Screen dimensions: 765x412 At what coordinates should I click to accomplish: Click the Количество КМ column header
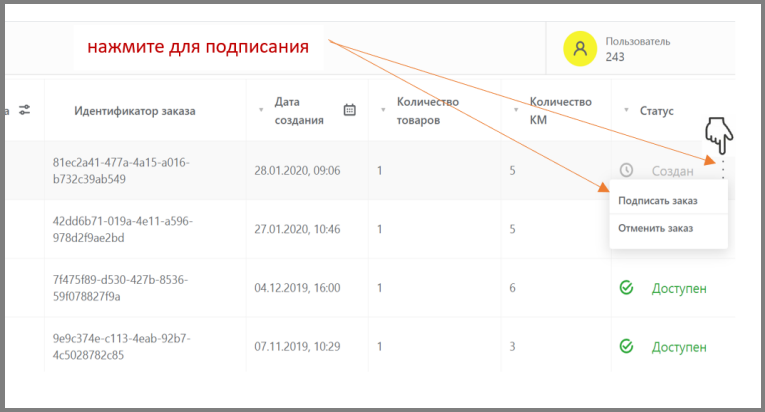[x=561, y=111]
